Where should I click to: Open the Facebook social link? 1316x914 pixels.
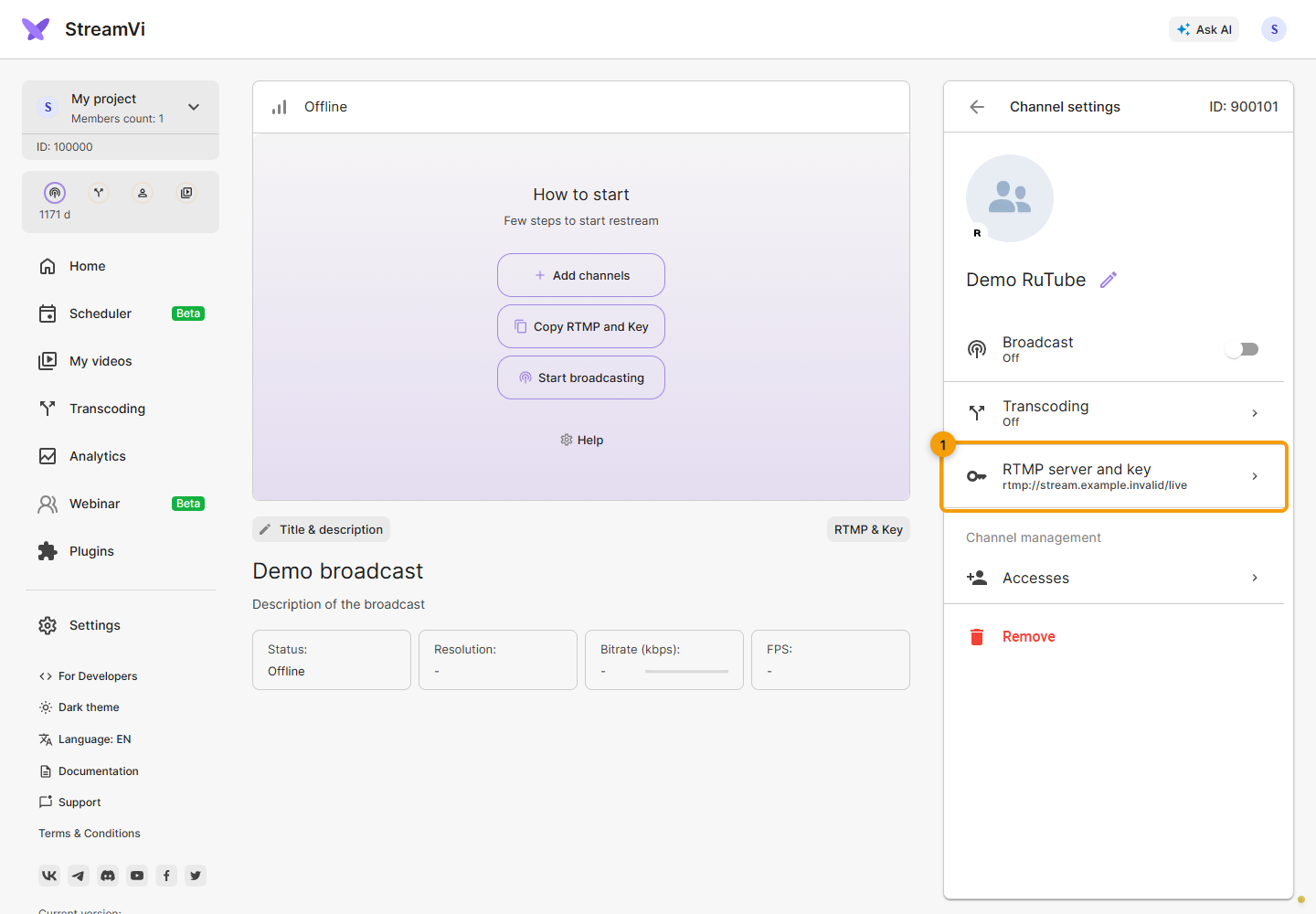(166, 876)
